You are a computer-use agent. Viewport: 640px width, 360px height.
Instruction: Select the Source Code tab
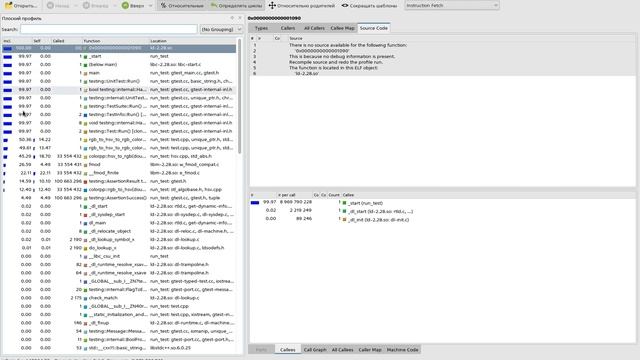point(373,28)
